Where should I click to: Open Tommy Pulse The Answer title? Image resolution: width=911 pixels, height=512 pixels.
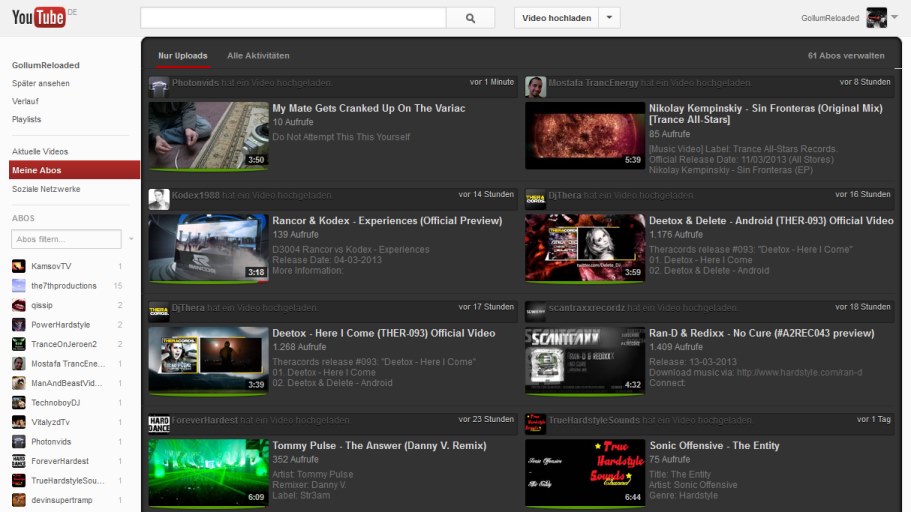(379, 446)
